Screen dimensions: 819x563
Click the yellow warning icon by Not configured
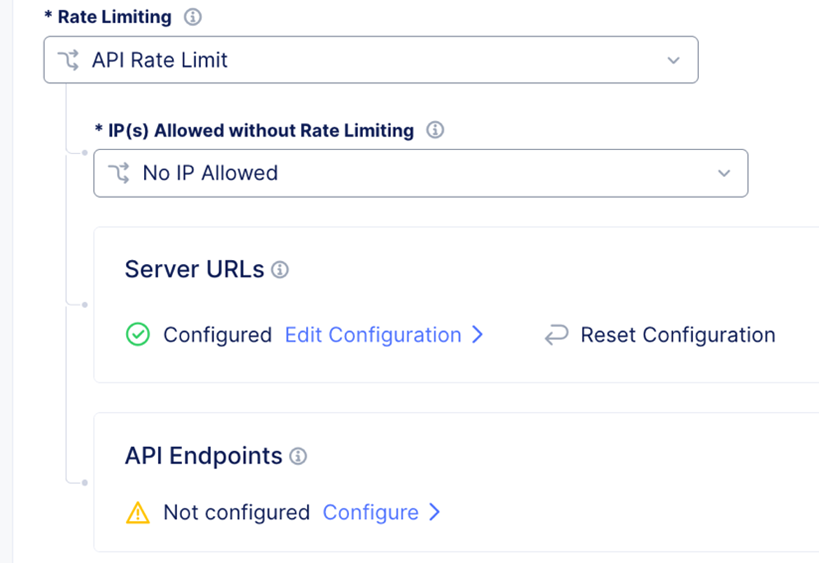(x=138, y=512)
